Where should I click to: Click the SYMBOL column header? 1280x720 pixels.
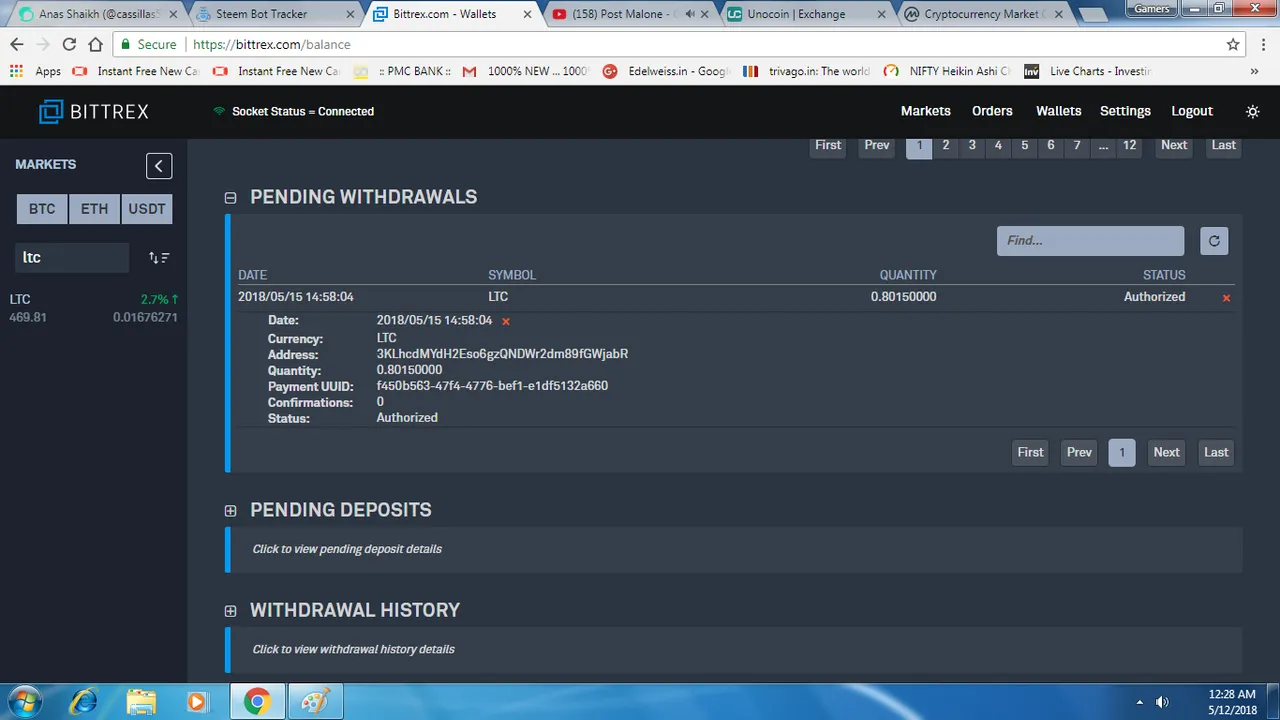[512, 275]
